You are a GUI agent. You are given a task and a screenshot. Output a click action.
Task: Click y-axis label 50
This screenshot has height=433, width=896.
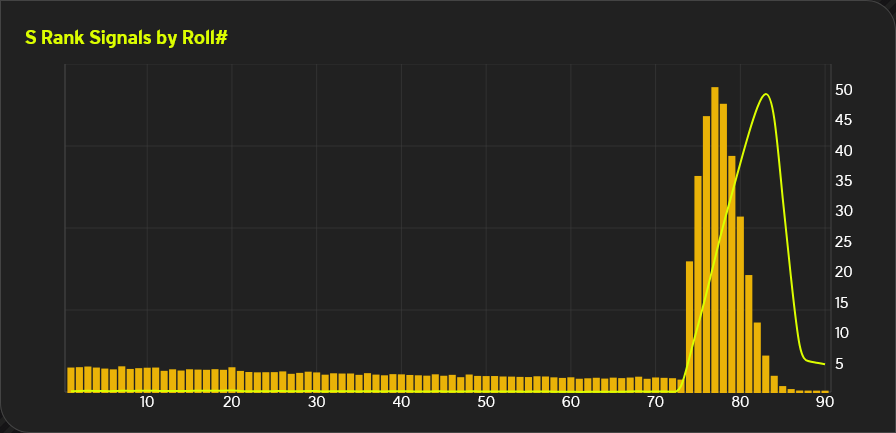[x=844, y=90]
